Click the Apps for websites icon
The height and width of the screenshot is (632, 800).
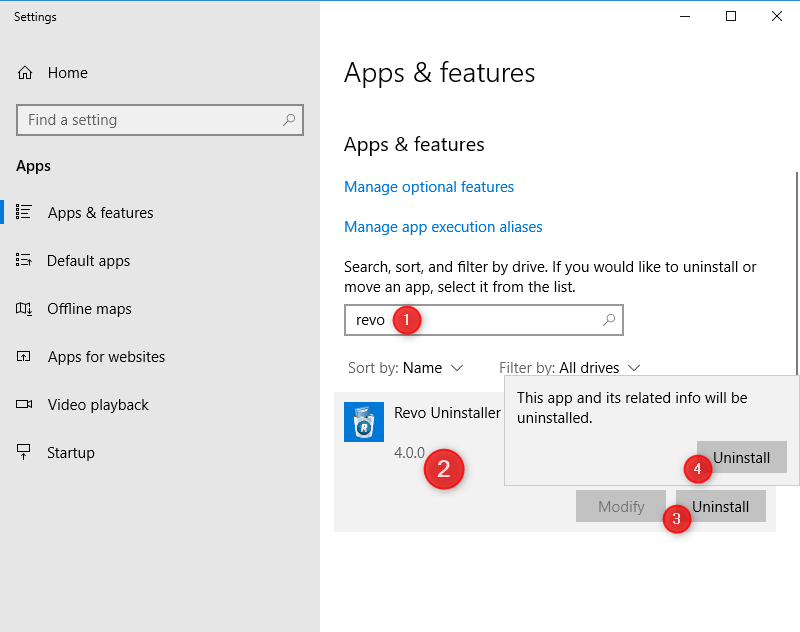(23, 356)
